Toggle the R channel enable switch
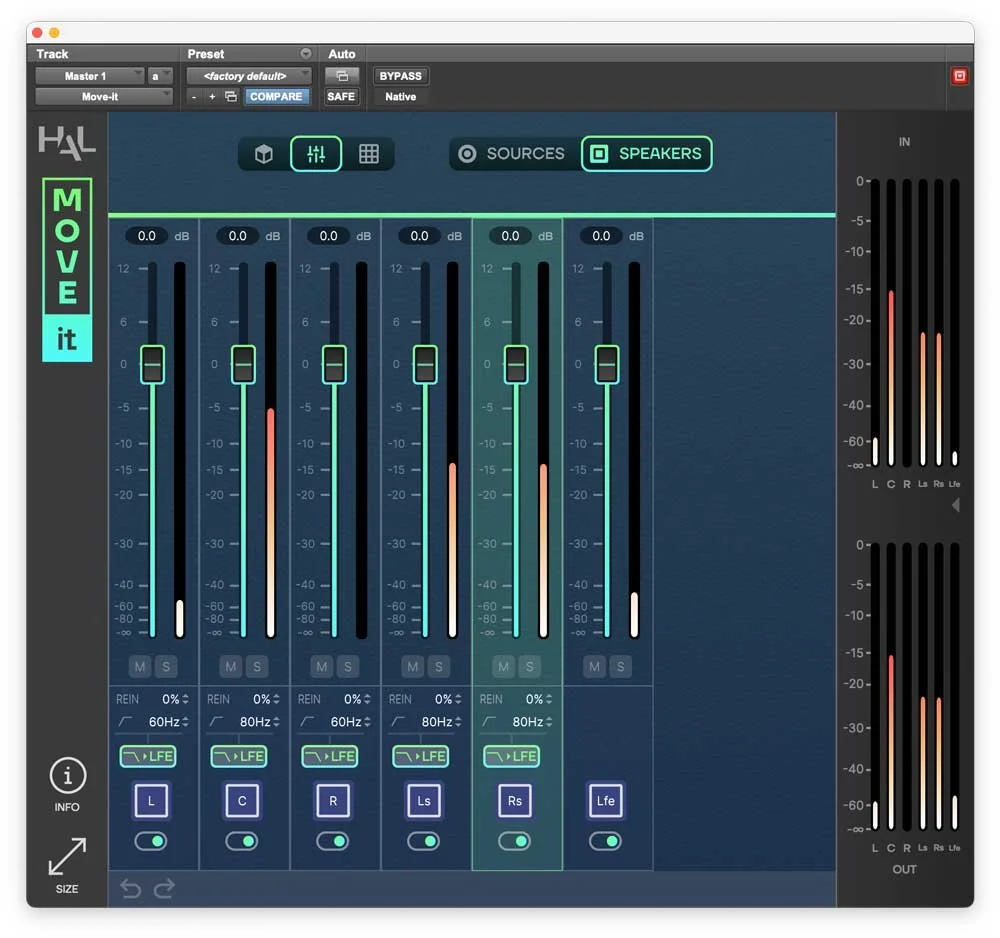The height and width of the screenshot is (938, 1000). (333, 842)
